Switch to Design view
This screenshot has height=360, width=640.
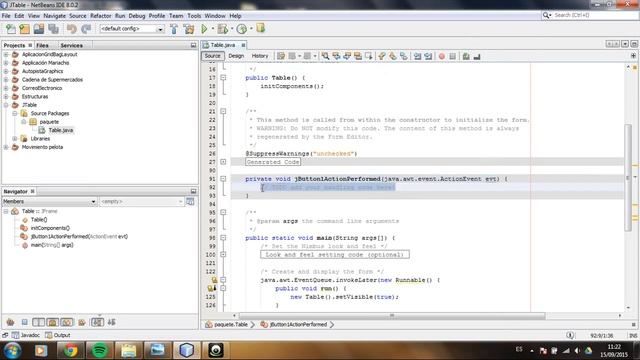click(236, 56)
